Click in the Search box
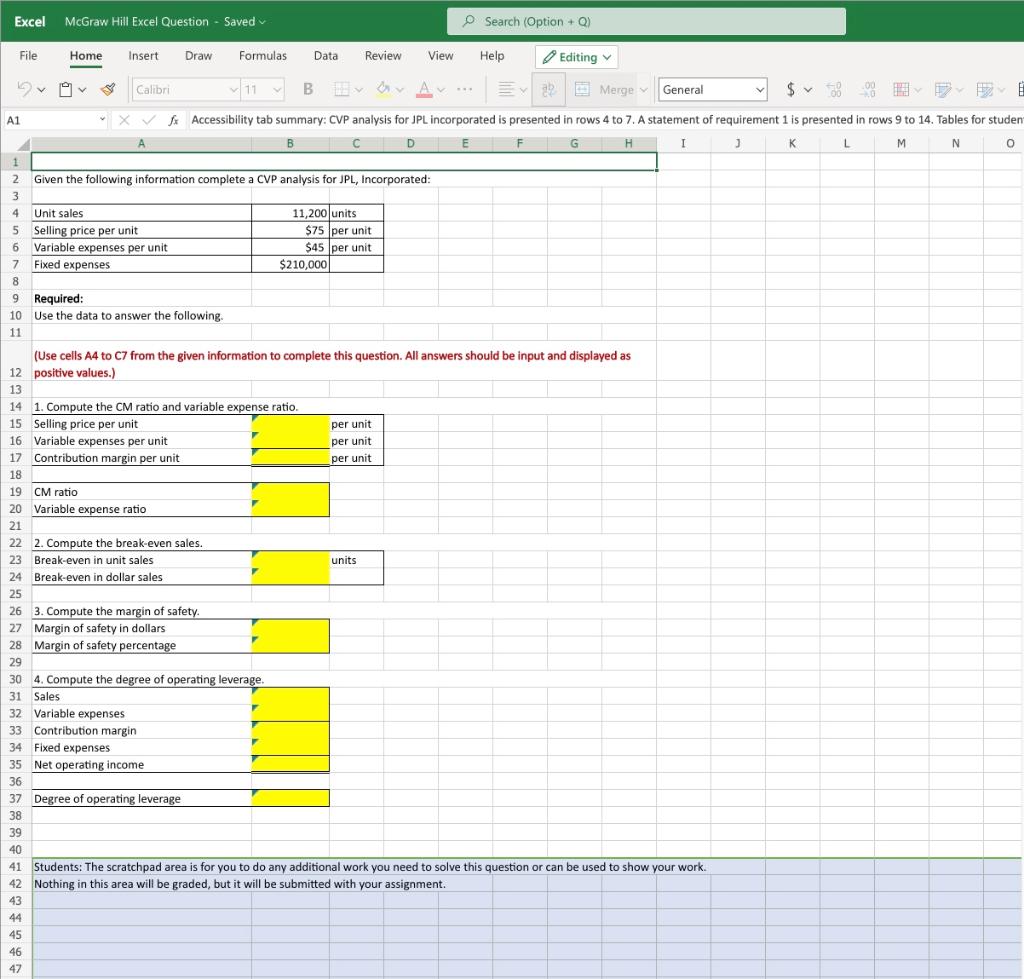Viewport: 1024px width, 979px height. [x=646, y=20]
